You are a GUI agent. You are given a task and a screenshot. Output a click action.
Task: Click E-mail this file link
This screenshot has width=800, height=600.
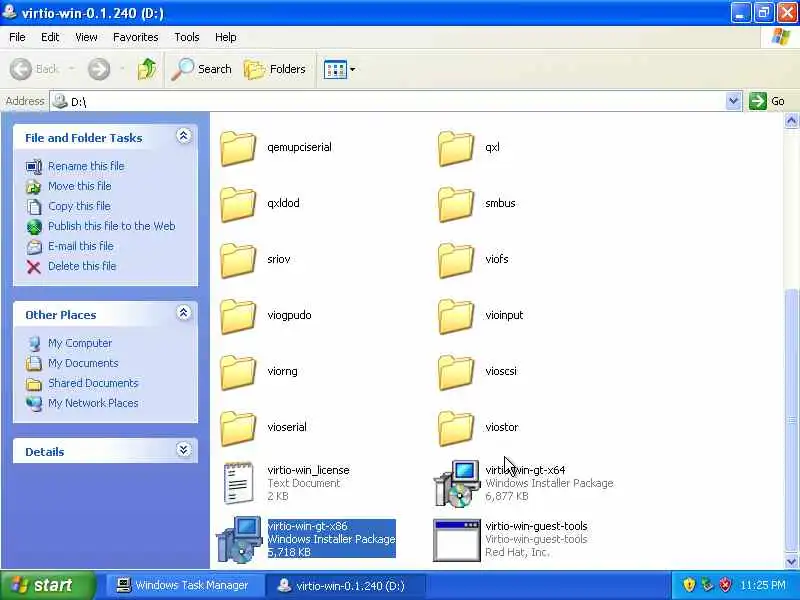point(81,246)
